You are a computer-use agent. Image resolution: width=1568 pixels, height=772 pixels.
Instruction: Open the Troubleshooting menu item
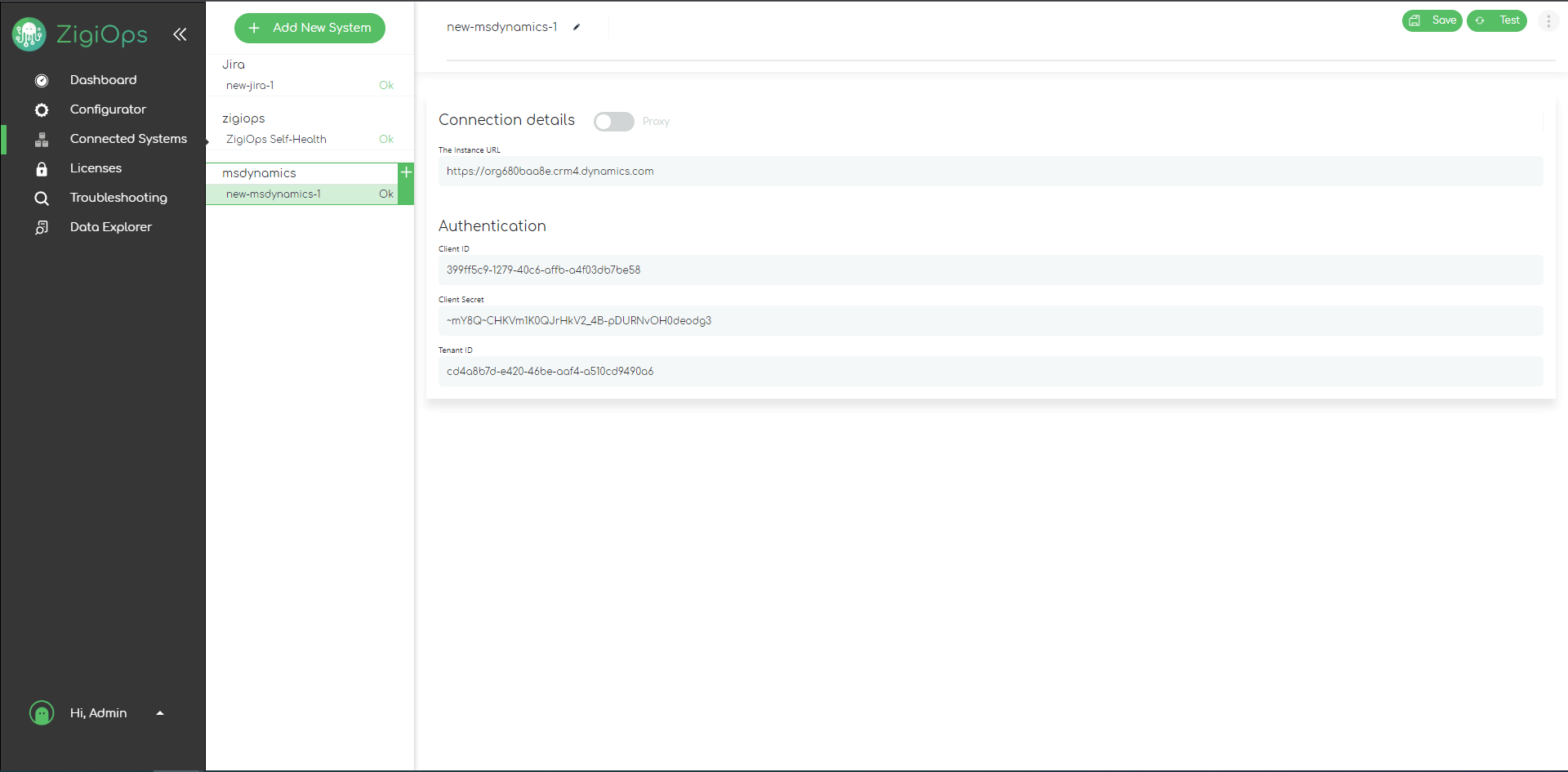pos(118,198)
